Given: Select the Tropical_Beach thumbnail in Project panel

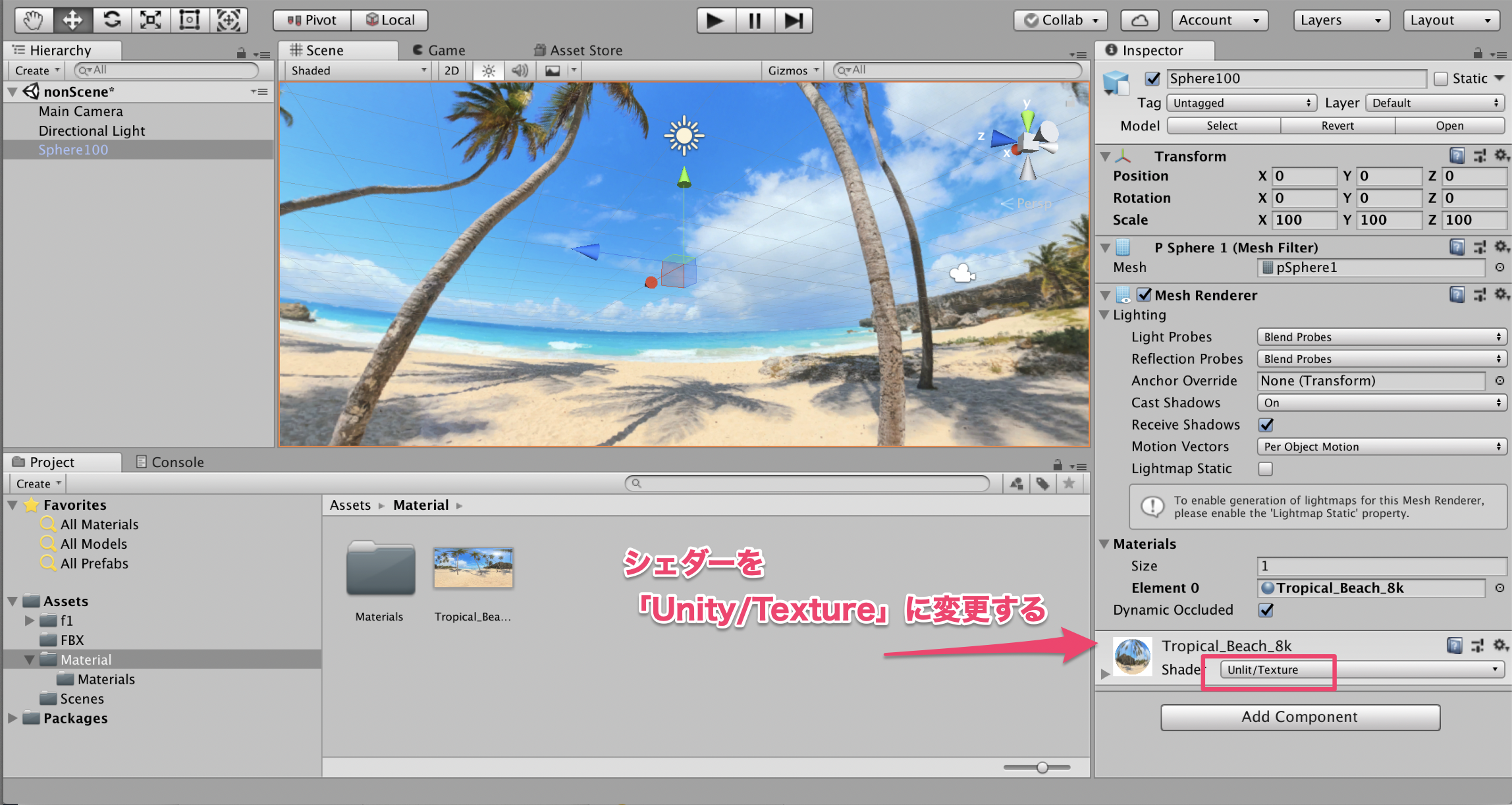Looking at the screenshot, I should pos(473,567).
